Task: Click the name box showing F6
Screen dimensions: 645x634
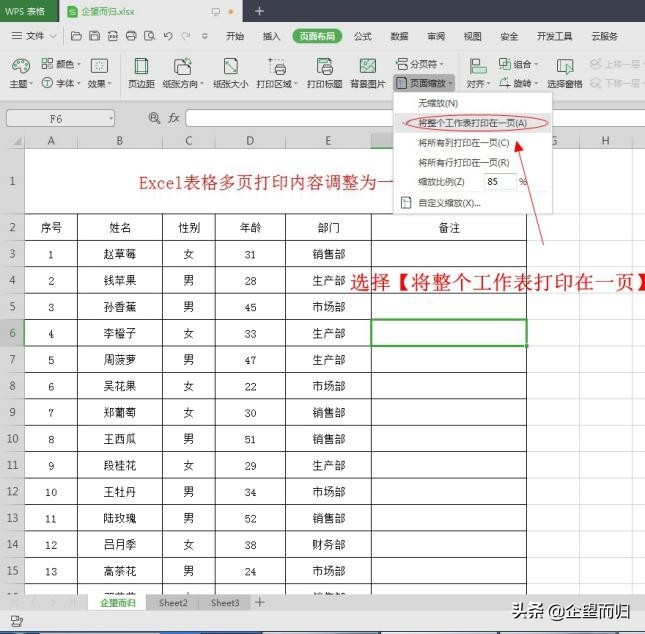Action: pyautogui.click(x=60, y=118)
